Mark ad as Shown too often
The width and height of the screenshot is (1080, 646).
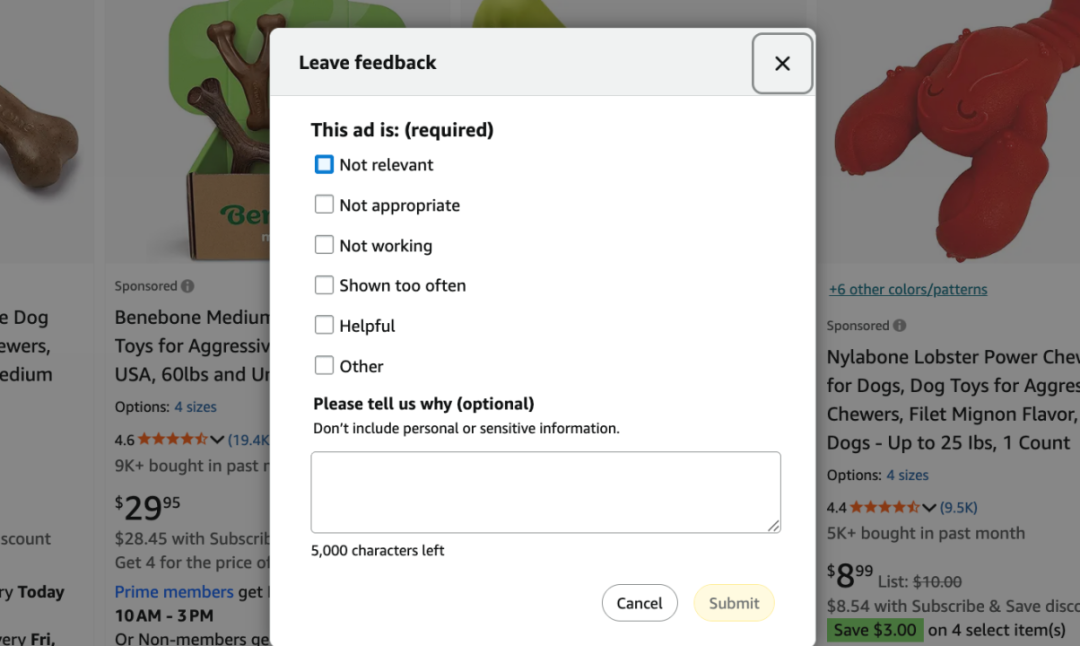click(324, 285)
